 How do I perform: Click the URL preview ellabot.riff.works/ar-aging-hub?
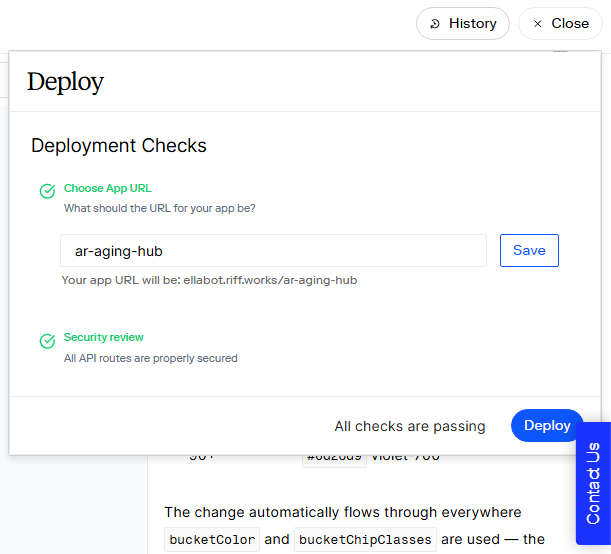click(x=270, y=280)
